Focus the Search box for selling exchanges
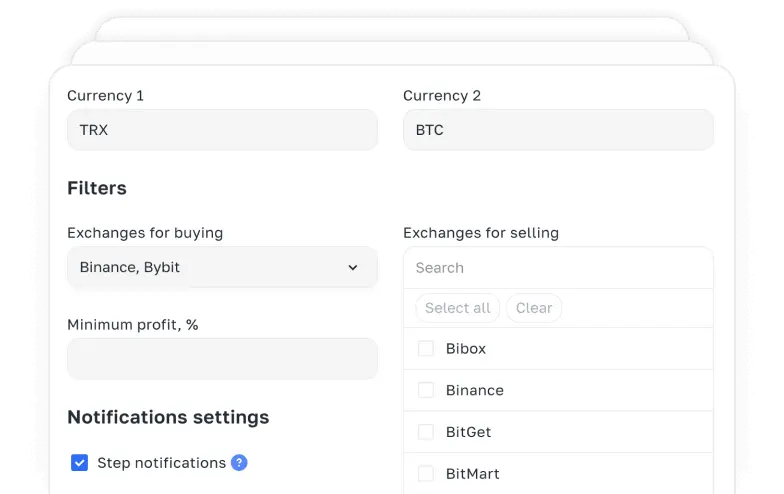This screenshot has width=784, height=494. [x=557, y=268]
